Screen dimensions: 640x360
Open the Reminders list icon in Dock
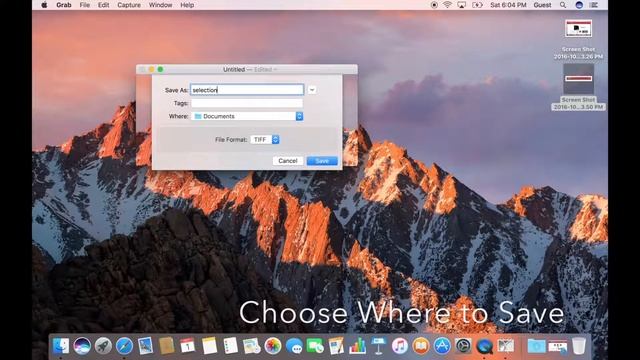coord(230,346)
